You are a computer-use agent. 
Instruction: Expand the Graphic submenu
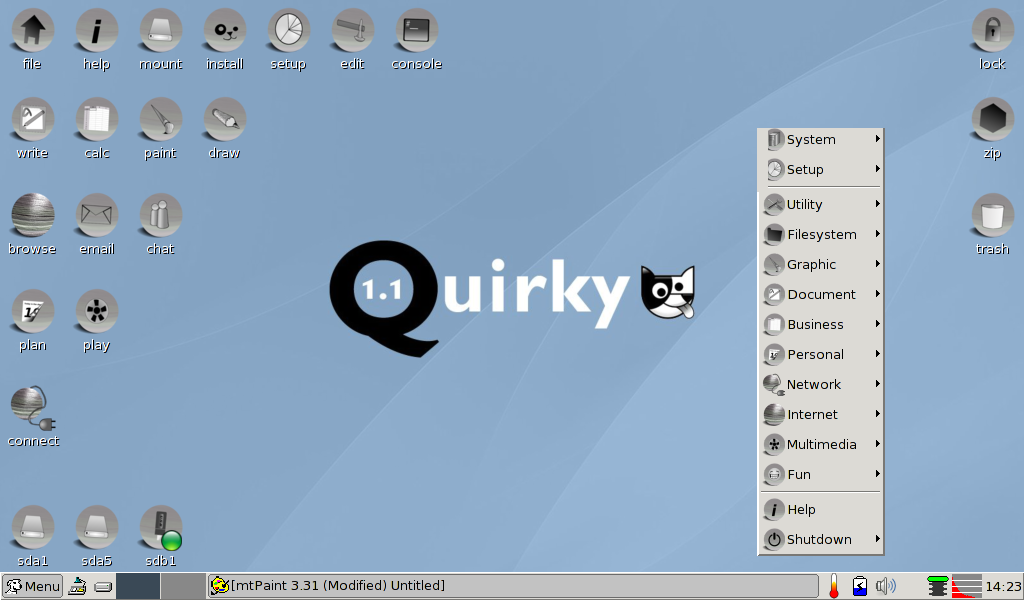(x=821, y=264)
